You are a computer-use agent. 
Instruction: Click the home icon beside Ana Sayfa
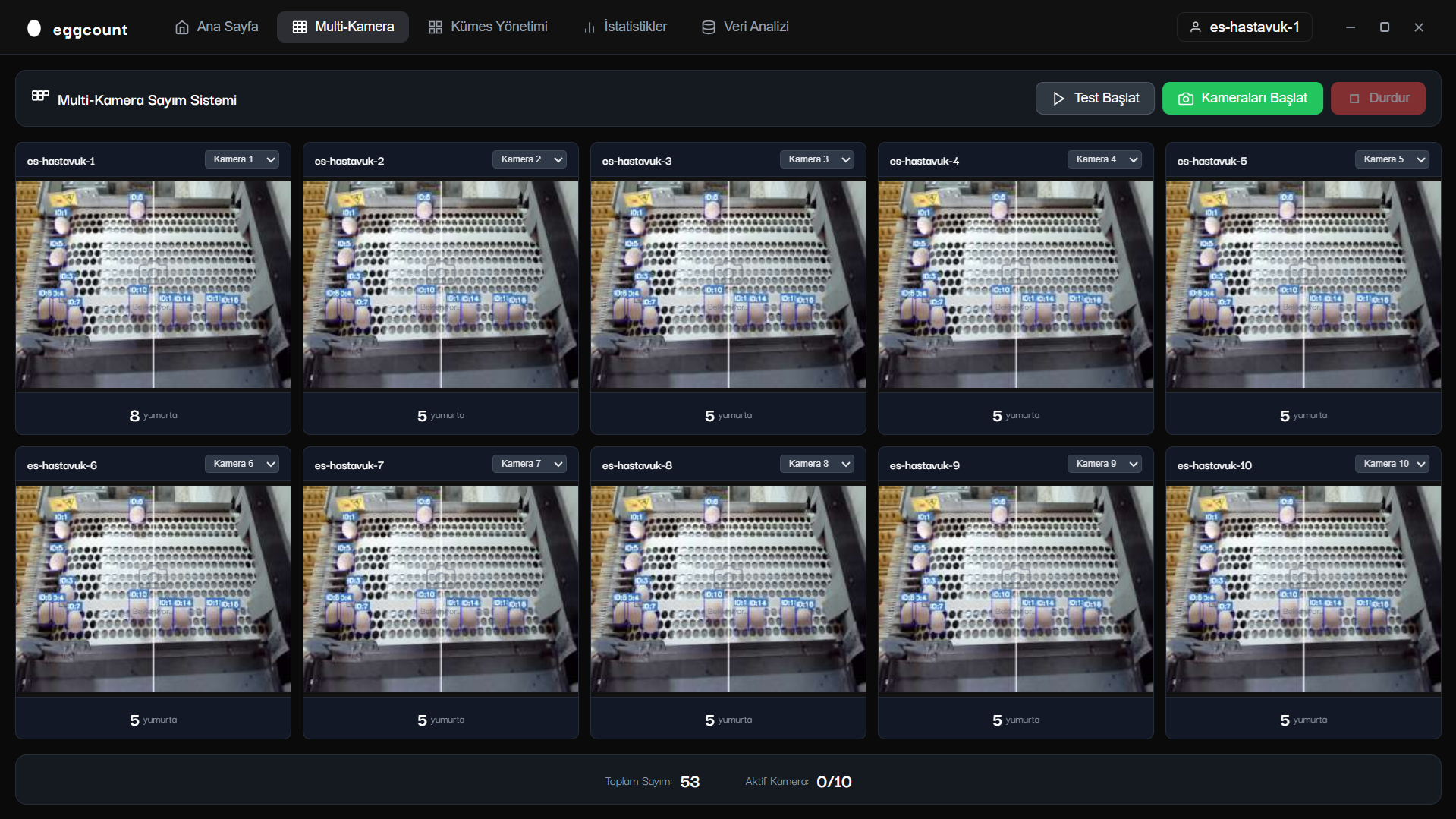[182, 27]
